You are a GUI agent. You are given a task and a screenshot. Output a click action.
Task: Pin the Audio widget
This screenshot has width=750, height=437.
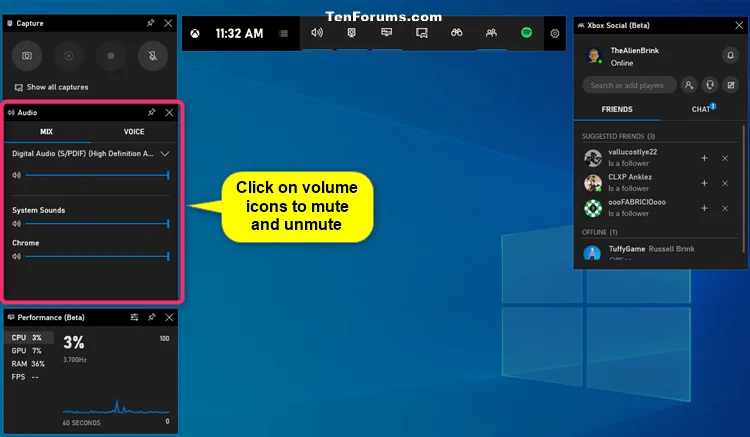click(x=152, y=112)
